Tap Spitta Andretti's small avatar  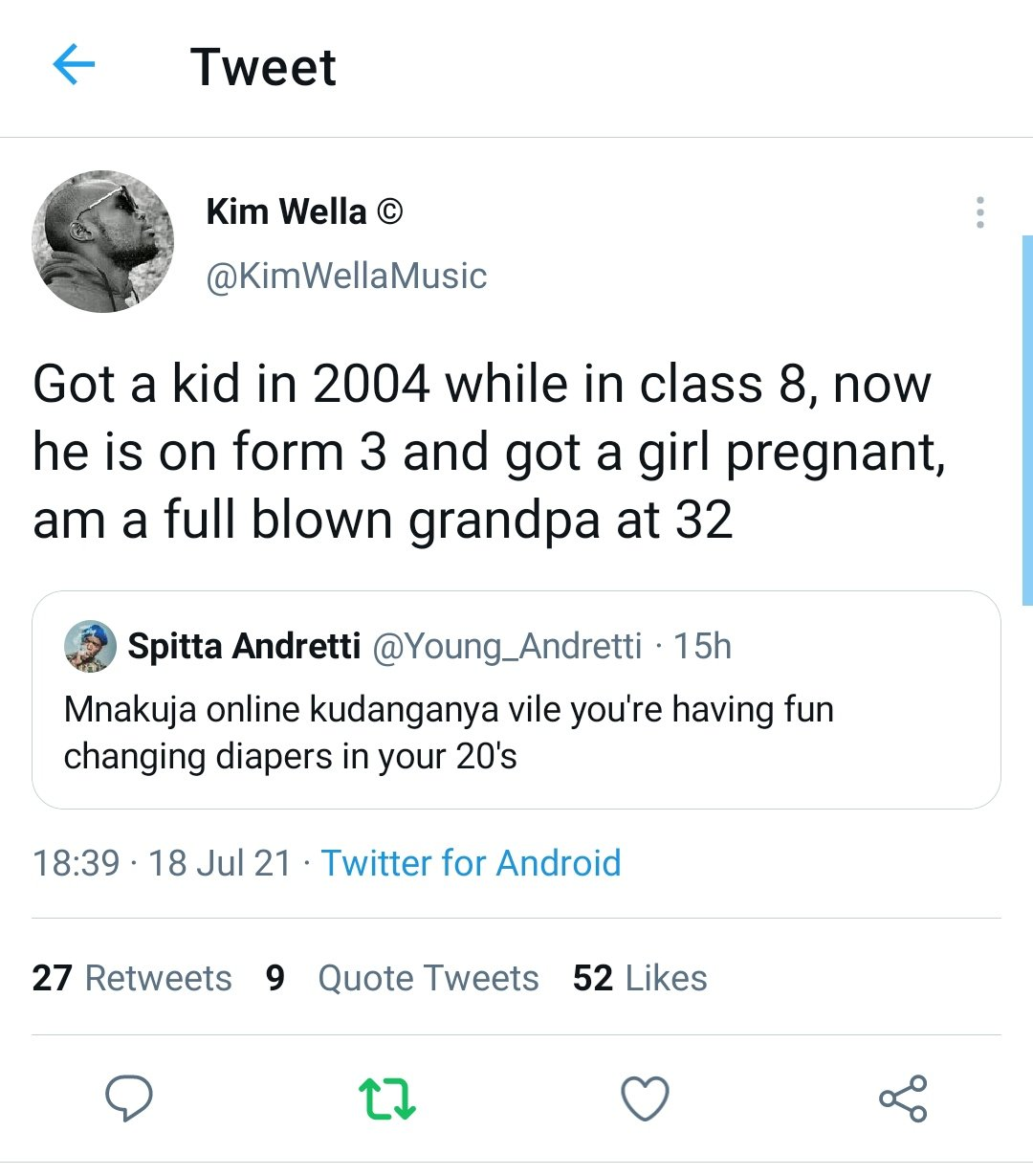pos(90,646)
